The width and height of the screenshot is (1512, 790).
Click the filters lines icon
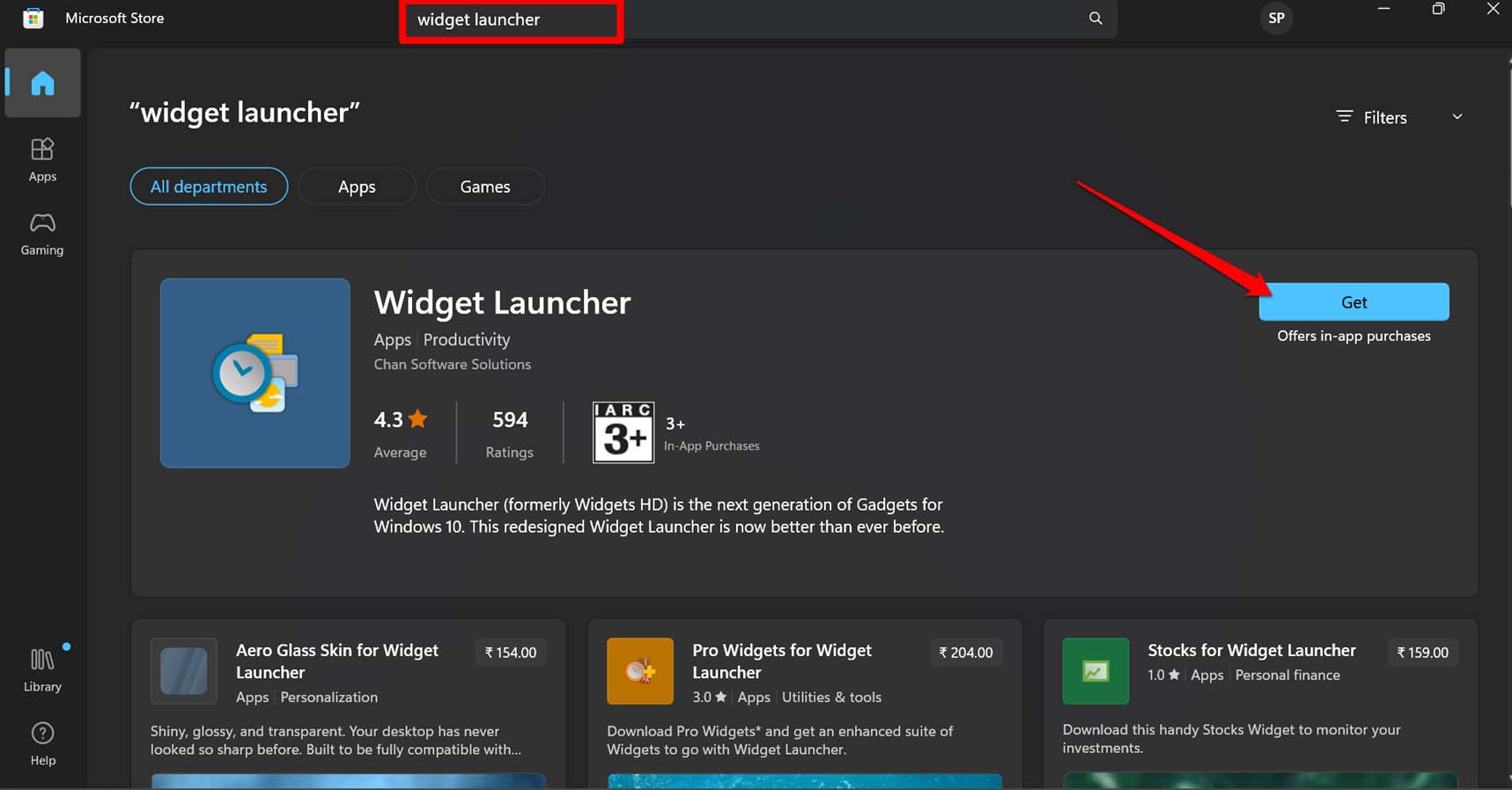click(1344, 116)
